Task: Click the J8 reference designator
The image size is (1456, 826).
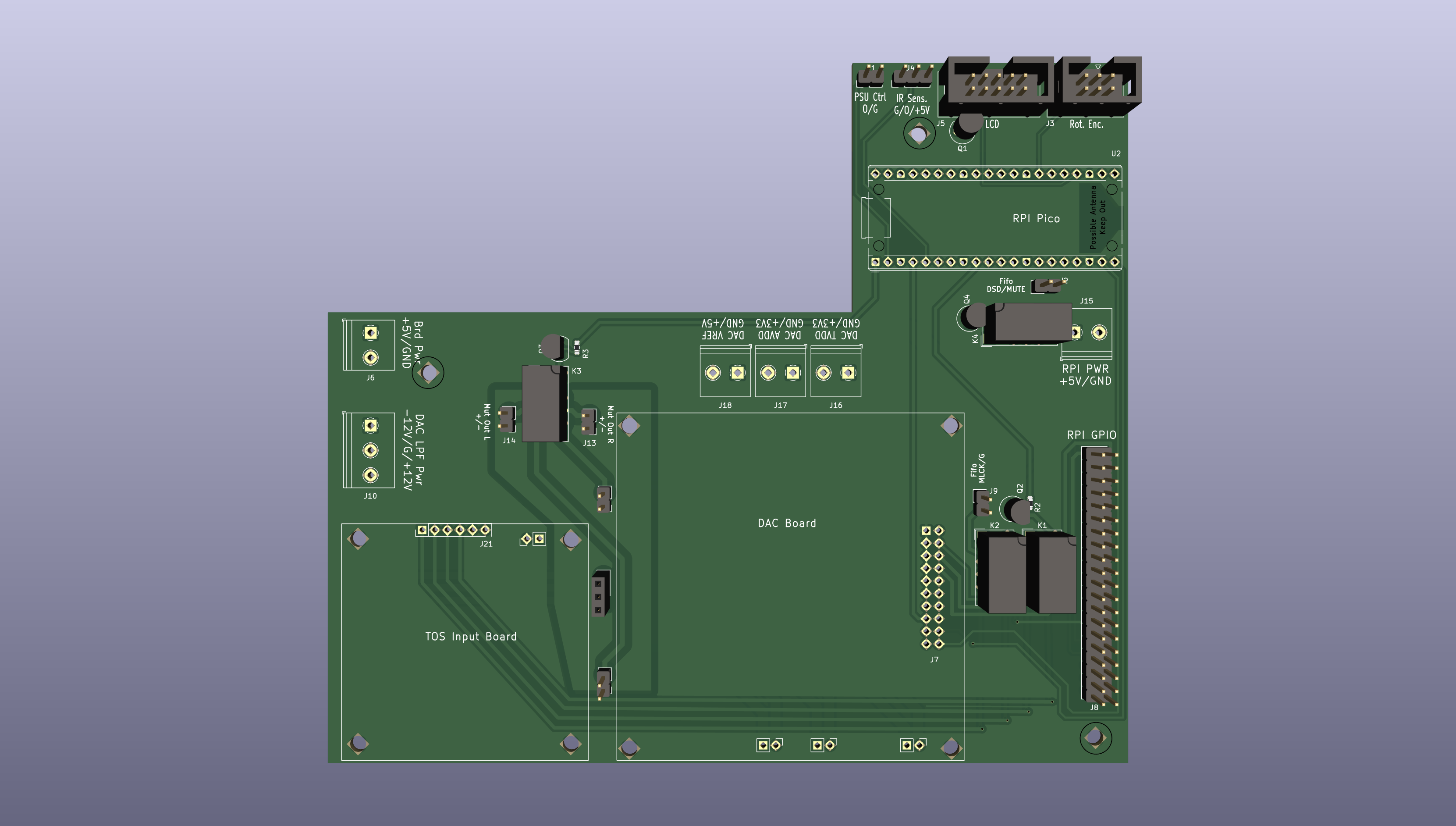Action: 1094,708
